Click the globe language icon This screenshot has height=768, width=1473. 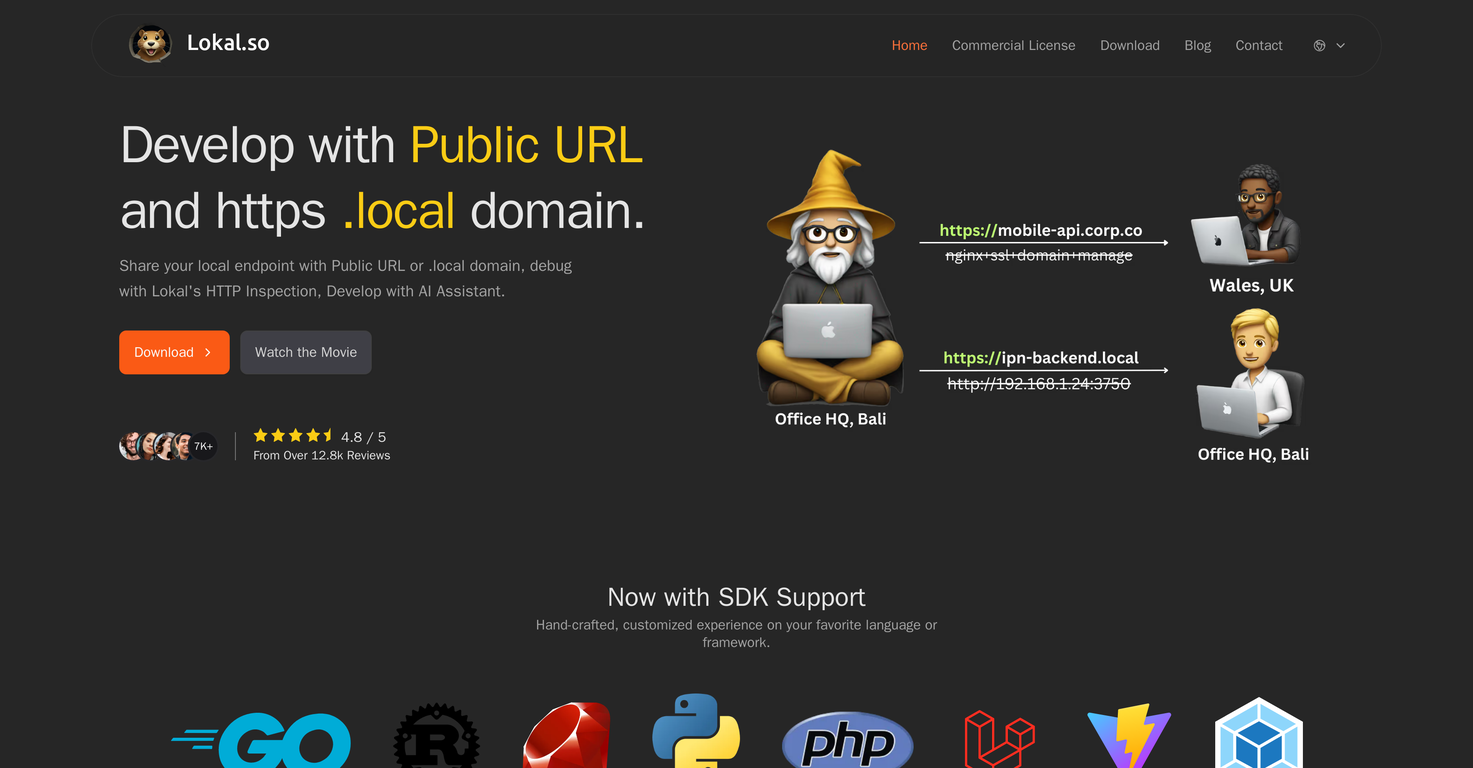click(1318, 45)
